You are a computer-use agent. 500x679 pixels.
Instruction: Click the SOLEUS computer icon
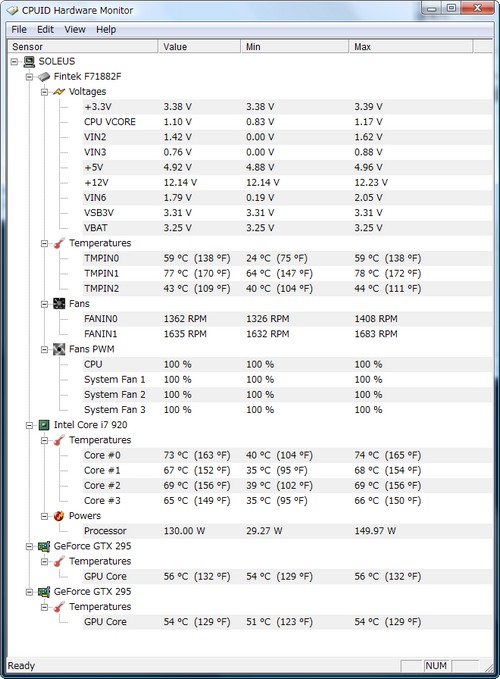coord(29,61)
